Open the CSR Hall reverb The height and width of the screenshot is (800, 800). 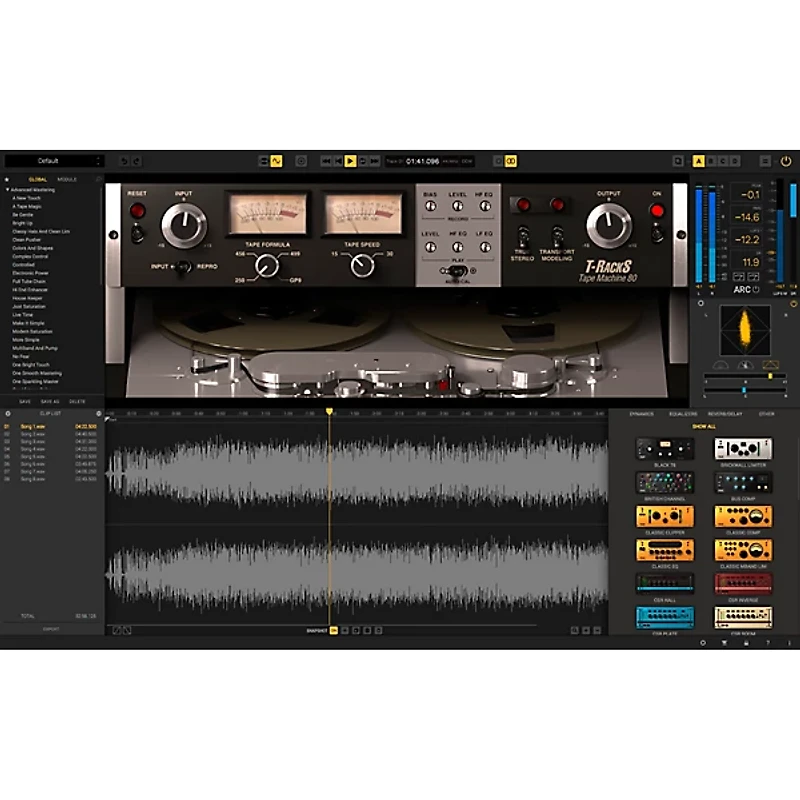(x=665, y=583)
